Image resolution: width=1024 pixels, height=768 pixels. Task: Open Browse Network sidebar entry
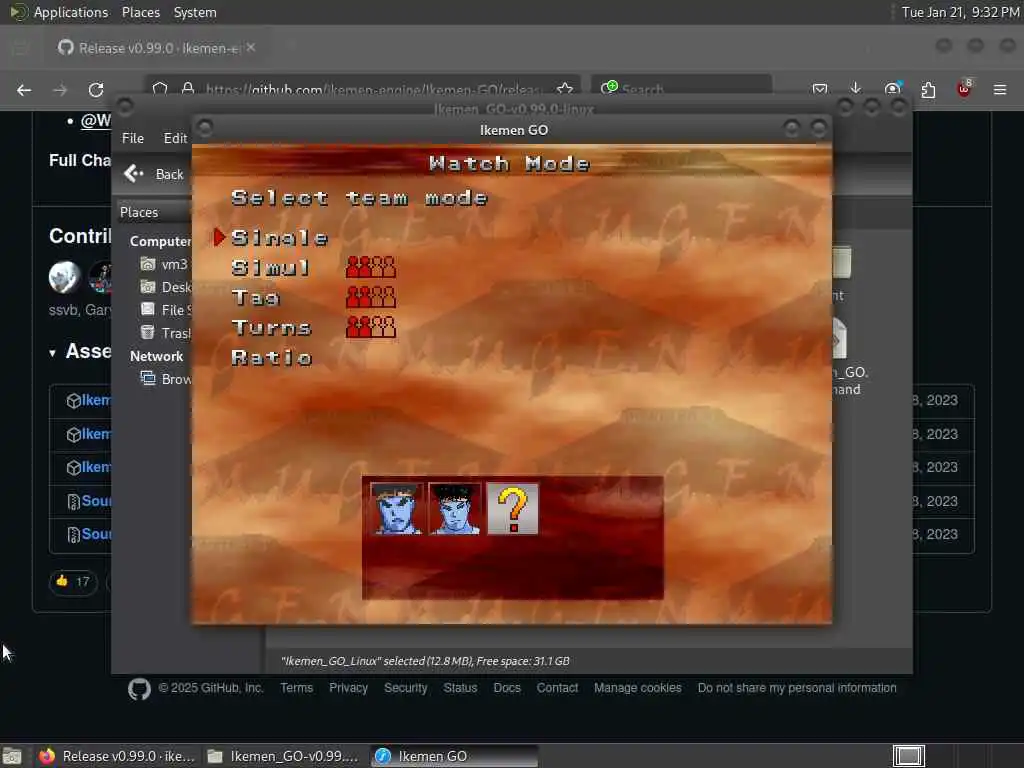coord(165,379)
